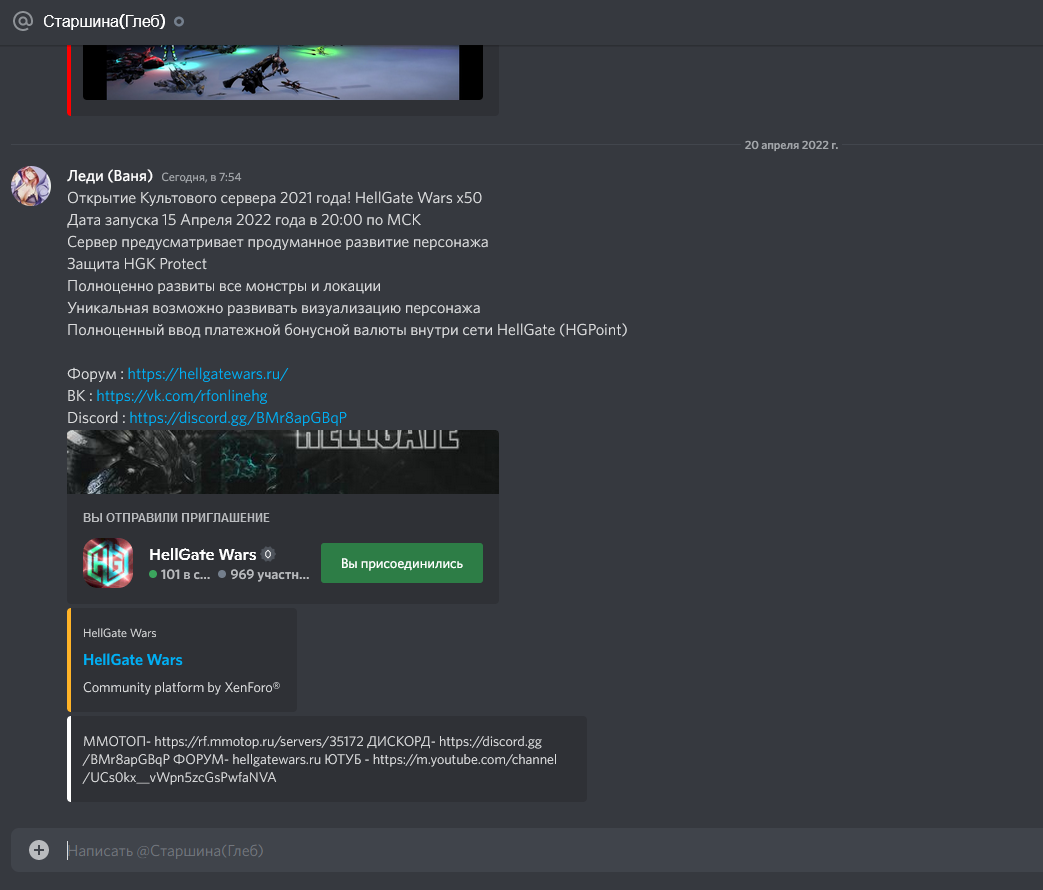Image resolution: width=1043 pixels, height=890 pixels.
Task: Click the Community platform by XenForo description
Action: pyautogui.click(x=182, y=687)
